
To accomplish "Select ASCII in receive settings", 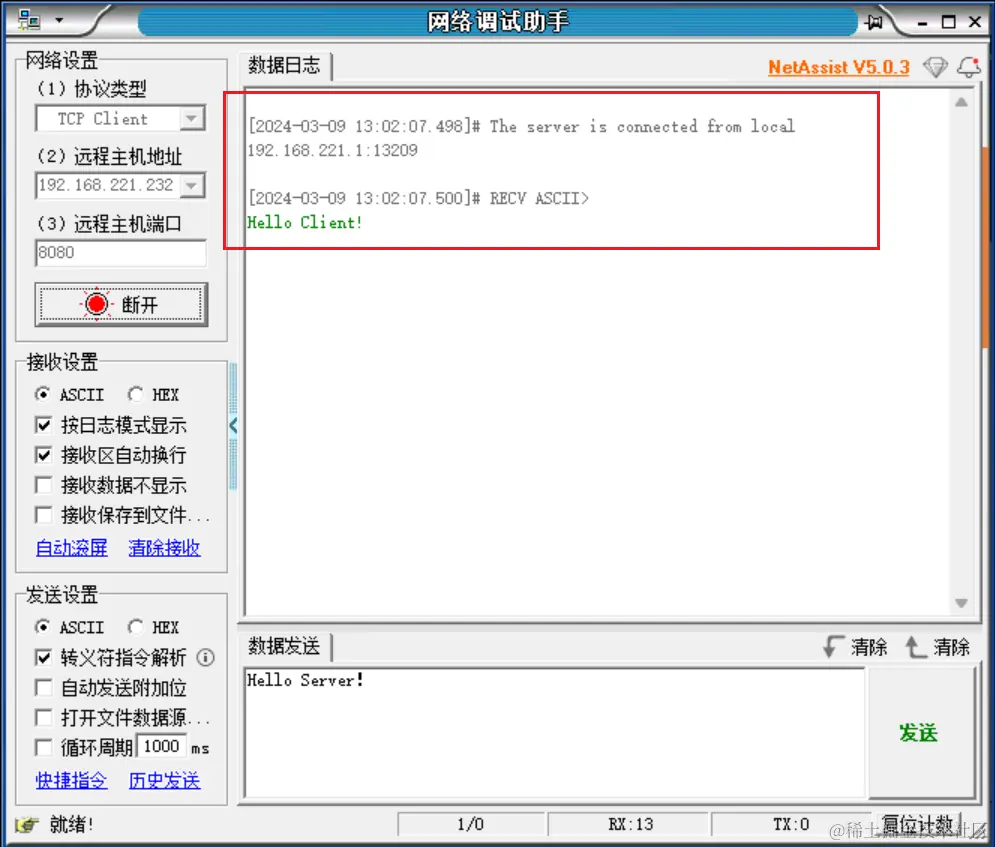I will (x=70, y=395).
